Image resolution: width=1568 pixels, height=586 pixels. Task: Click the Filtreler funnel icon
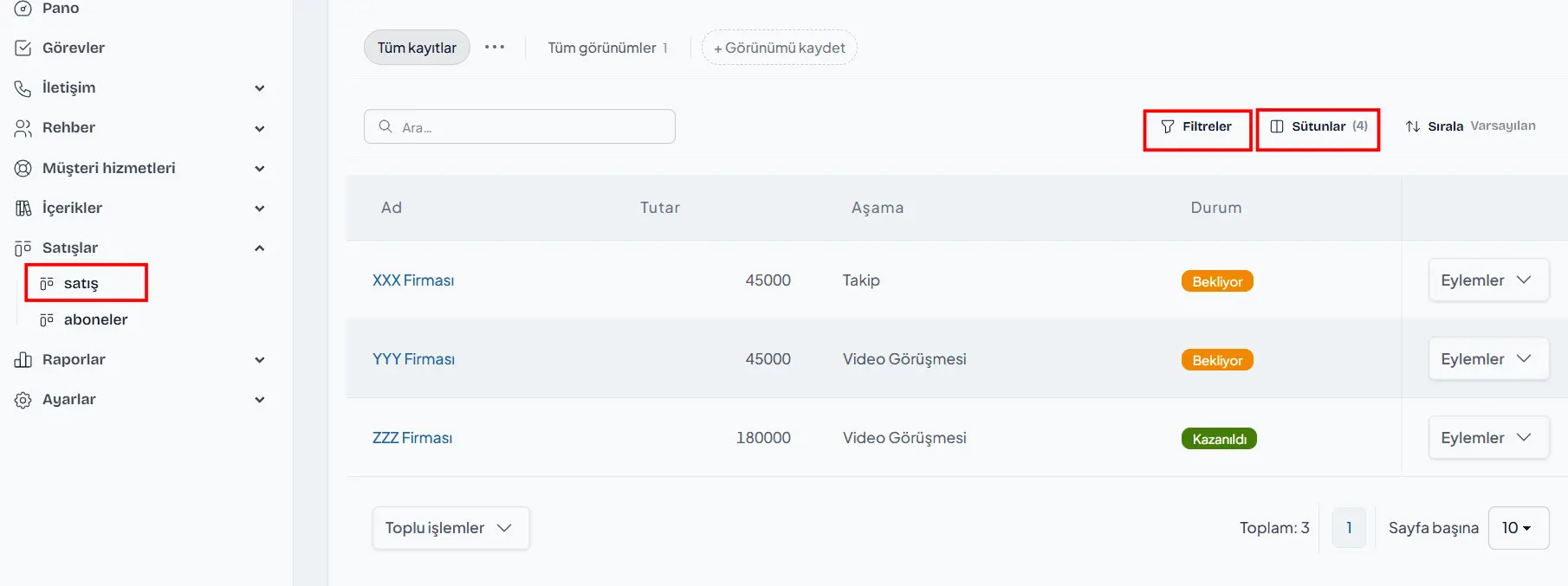[x=1168, y=126]
